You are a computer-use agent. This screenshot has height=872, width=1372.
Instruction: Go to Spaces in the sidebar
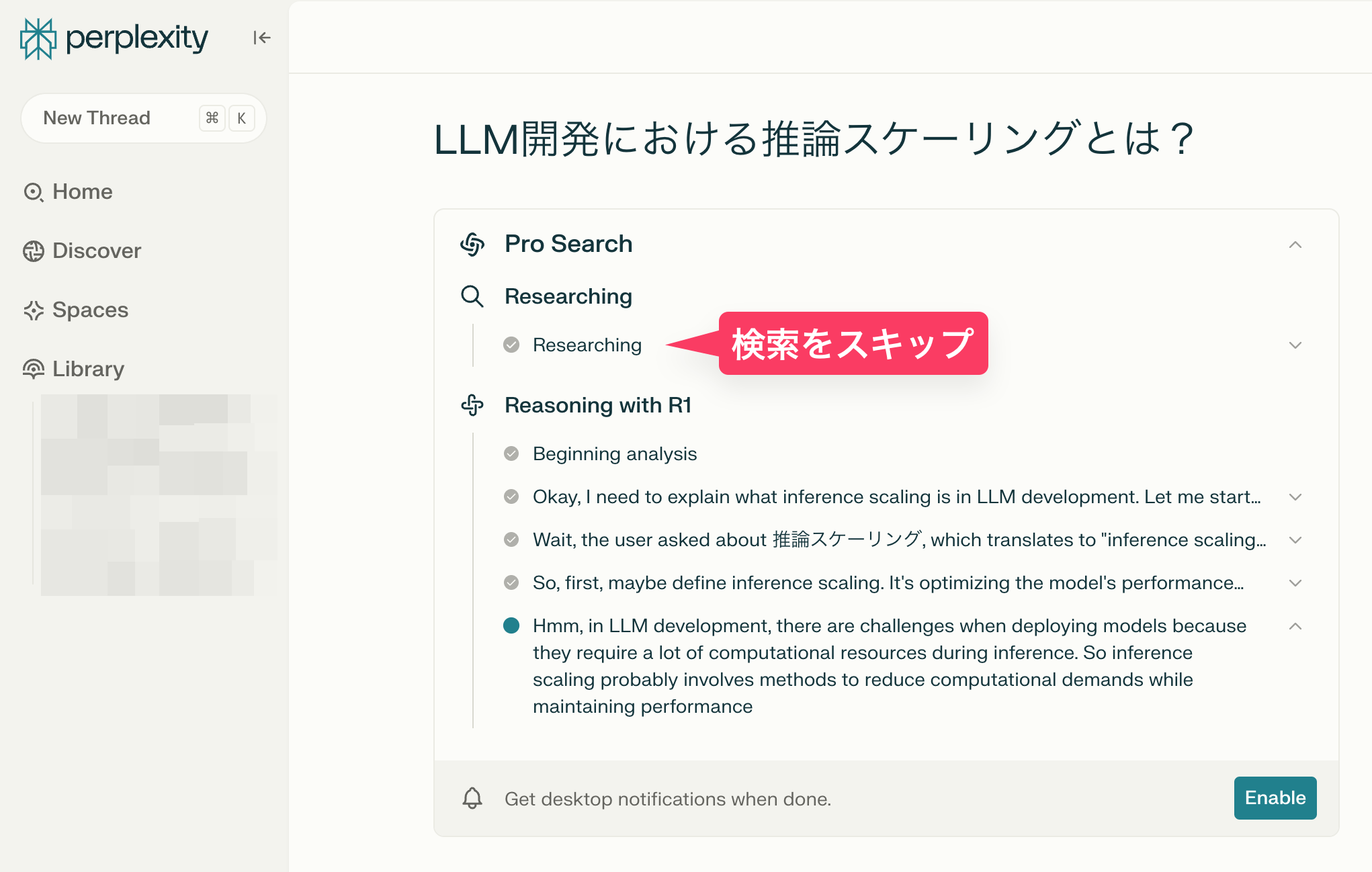[90, 310]
